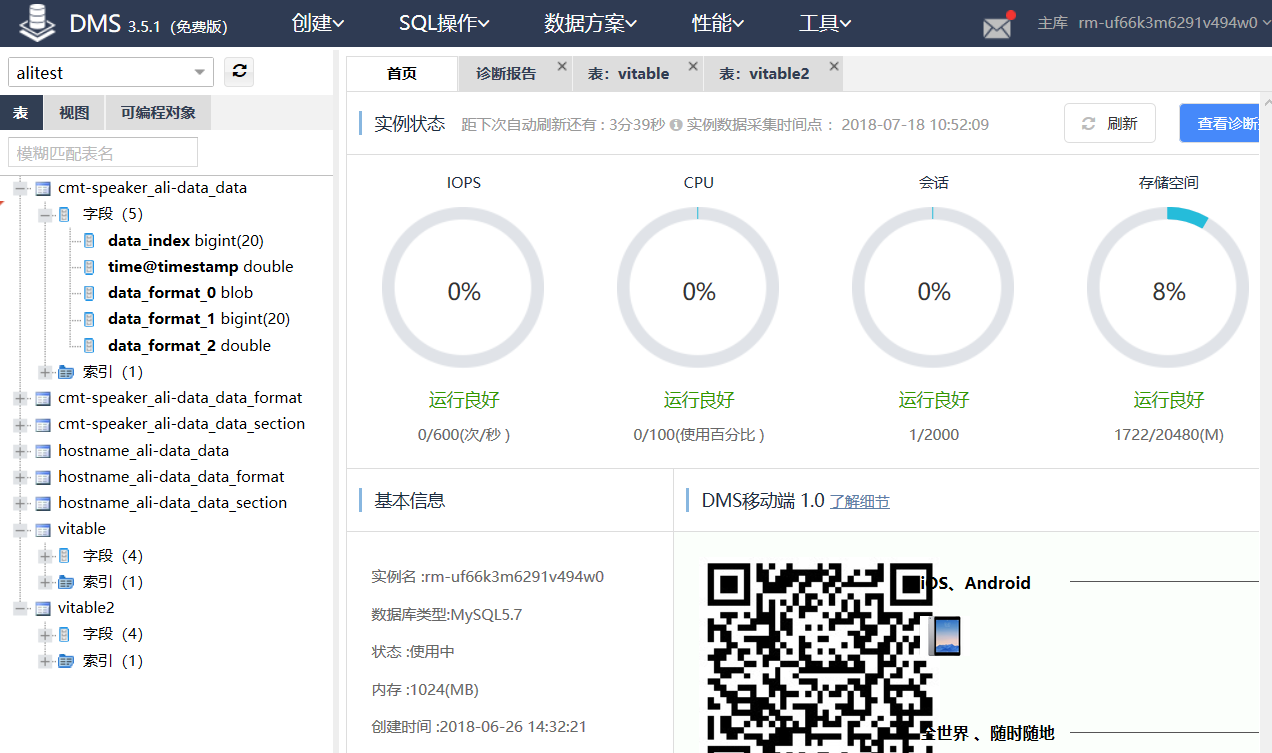Select the vitable2 table name
1272x753 pixels.
point(86,608)
